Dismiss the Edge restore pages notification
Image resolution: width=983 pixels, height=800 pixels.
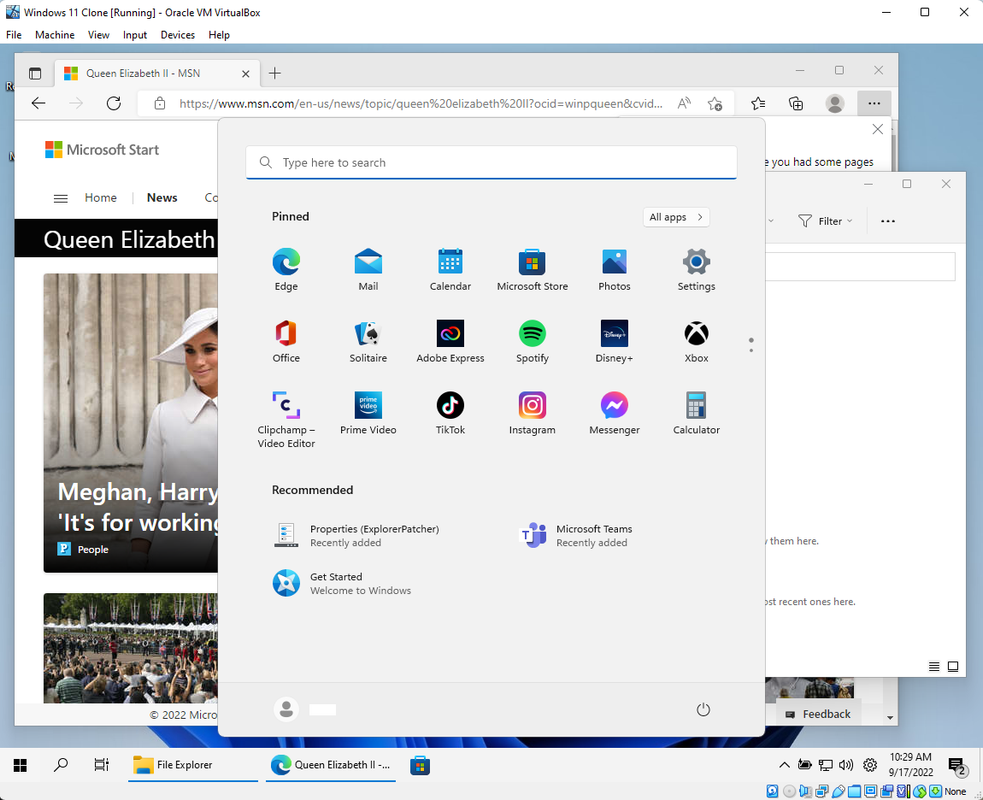[878, 129]
